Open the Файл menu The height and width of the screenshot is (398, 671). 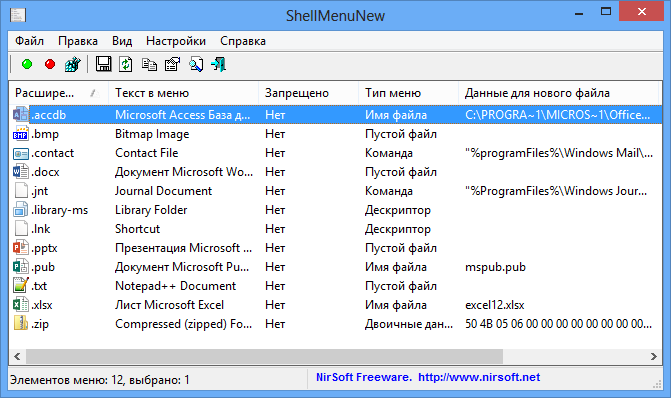pos(30,41)
